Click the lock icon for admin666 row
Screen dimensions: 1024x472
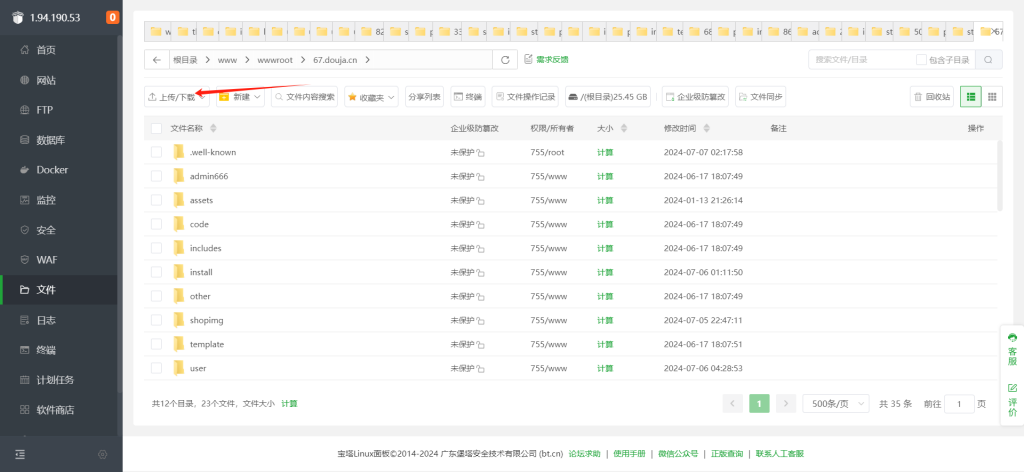coord(480,177)
